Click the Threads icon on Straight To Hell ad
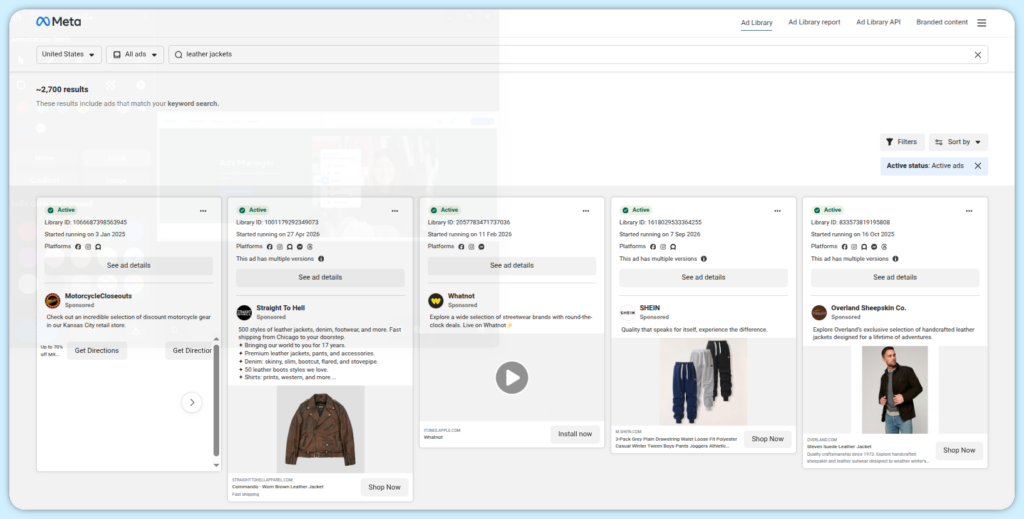 [310, 247]
